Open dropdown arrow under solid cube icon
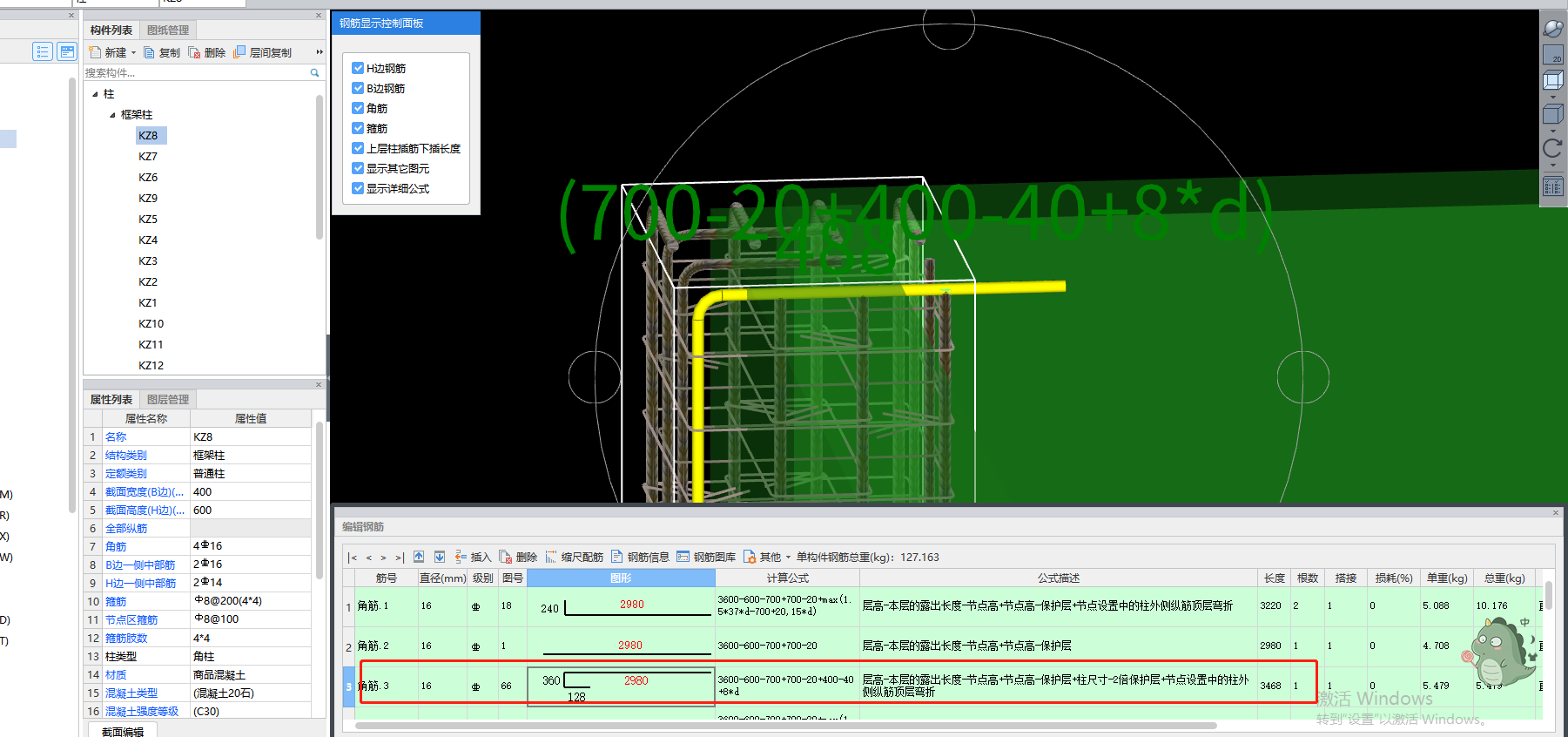Viewport: 1568px width, 737px height. (x=1553, y=130)
